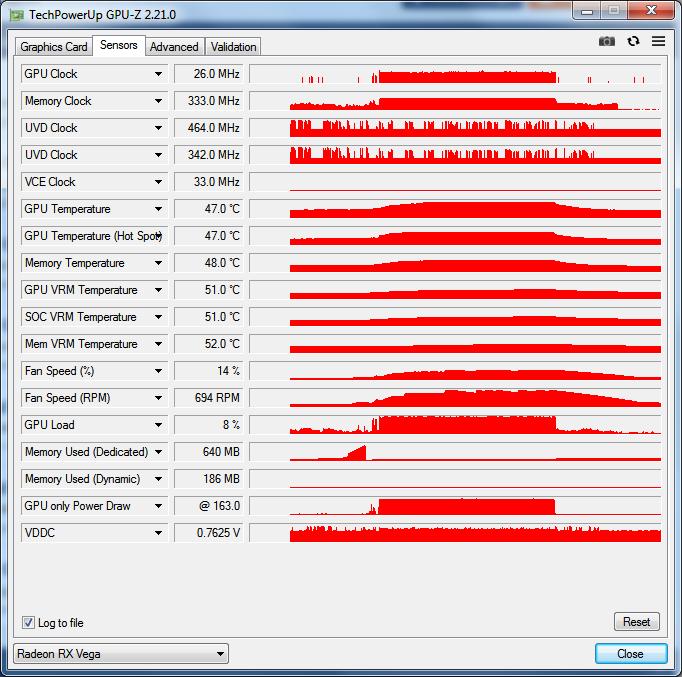This screenshot has width=682, height=677.
Task: Open Memory Used (Dynamic) dropdown
Action: click(x=158, y=479)
